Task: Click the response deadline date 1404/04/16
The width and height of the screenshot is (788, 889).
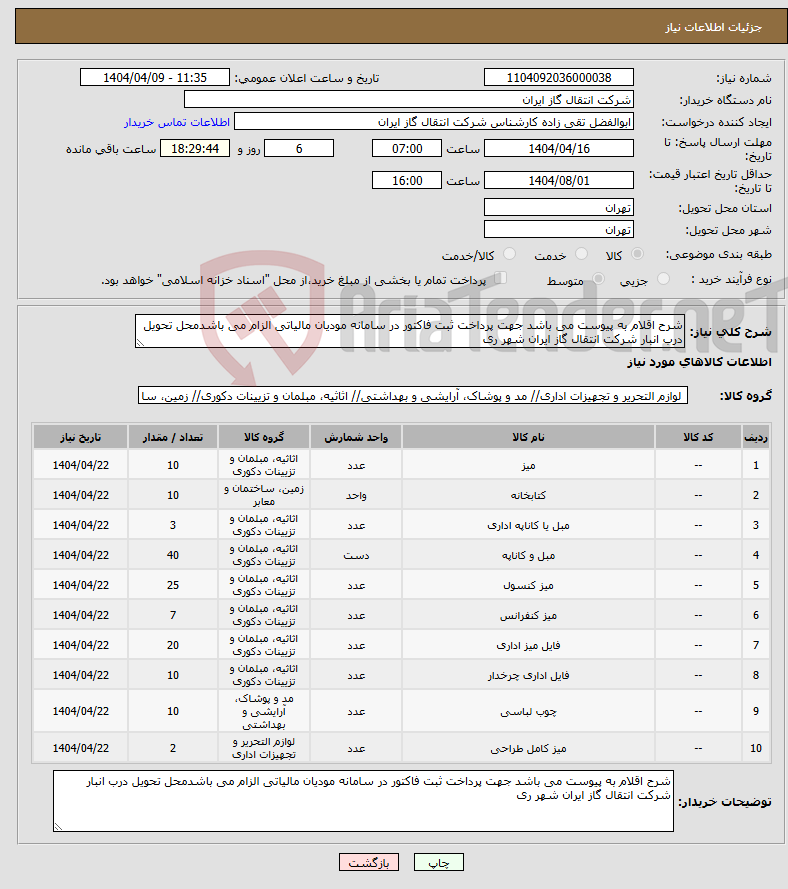Action: tap(559, 149)
